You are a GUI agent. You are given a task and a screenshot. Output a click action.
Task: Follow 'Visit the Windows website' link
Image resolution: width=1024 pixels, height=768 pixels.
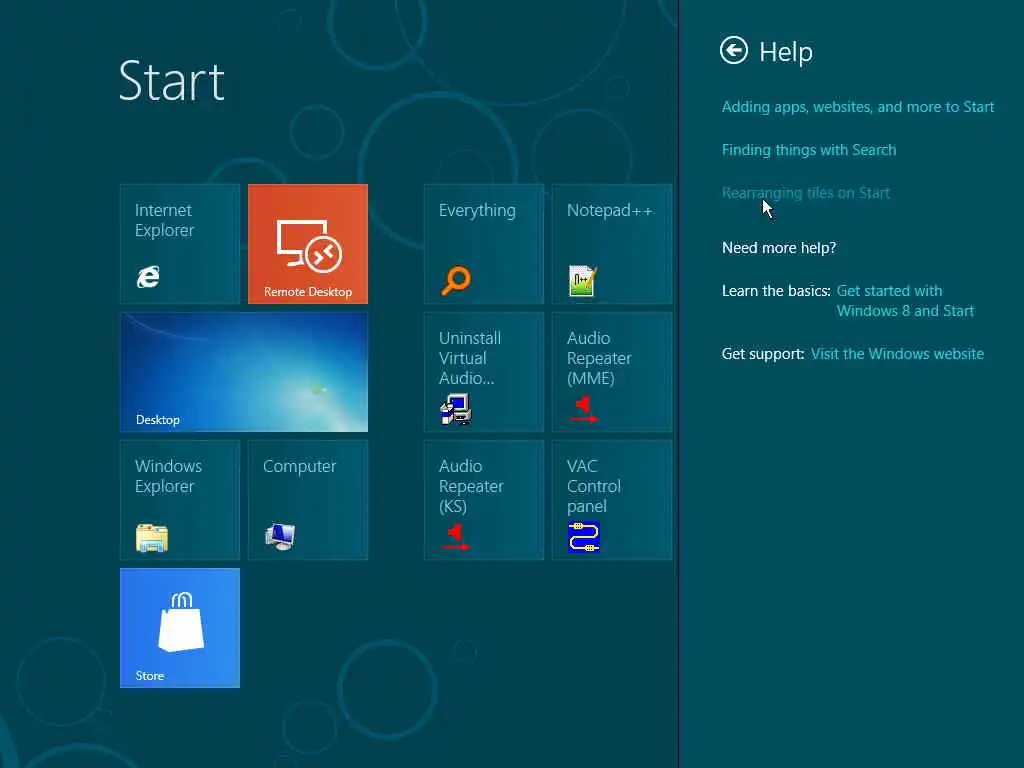tap(897, 354)
